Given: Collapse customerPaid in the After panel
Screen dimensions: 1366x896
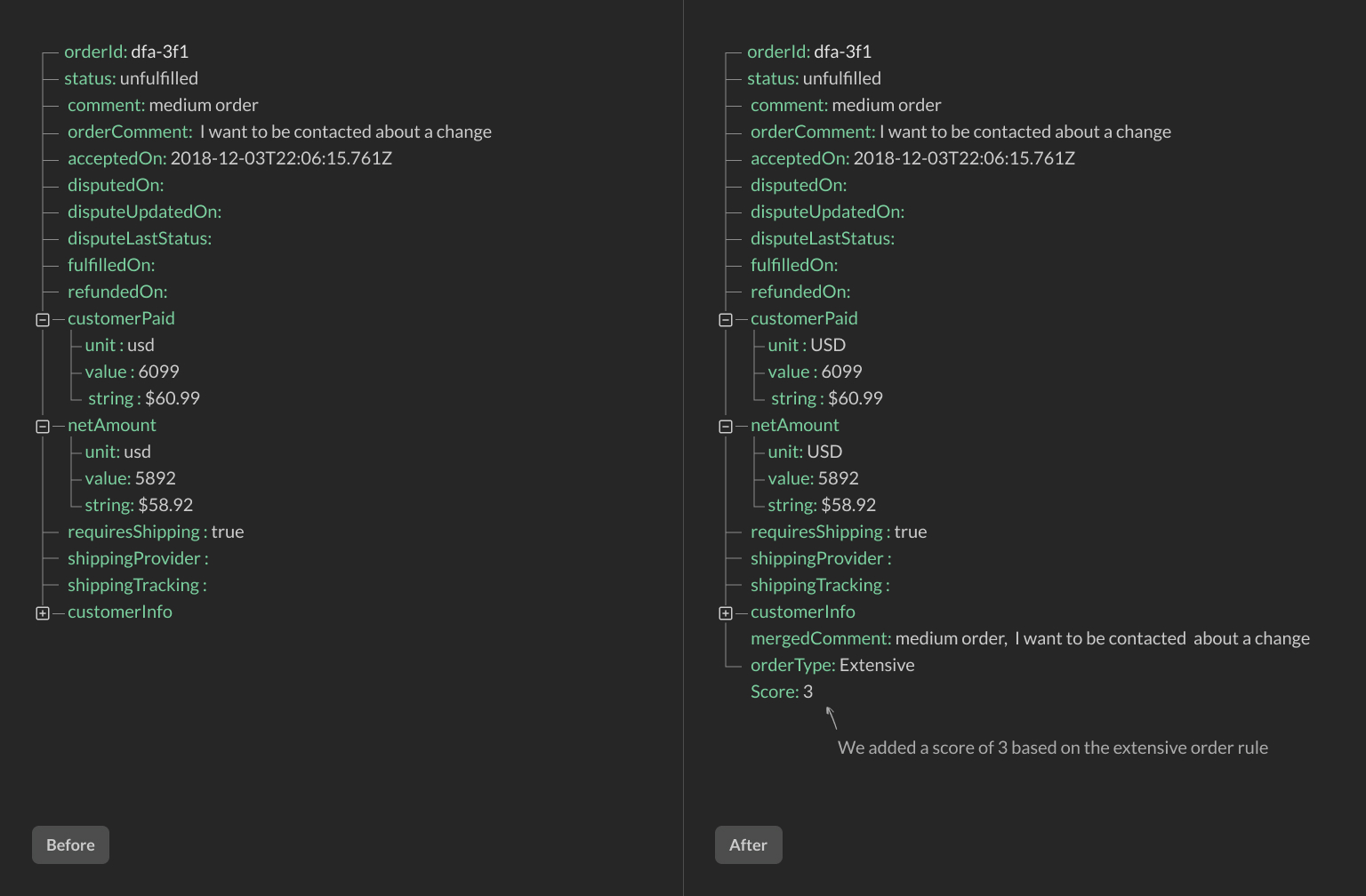Looking at the screenshot, I should tap(724, 318).
